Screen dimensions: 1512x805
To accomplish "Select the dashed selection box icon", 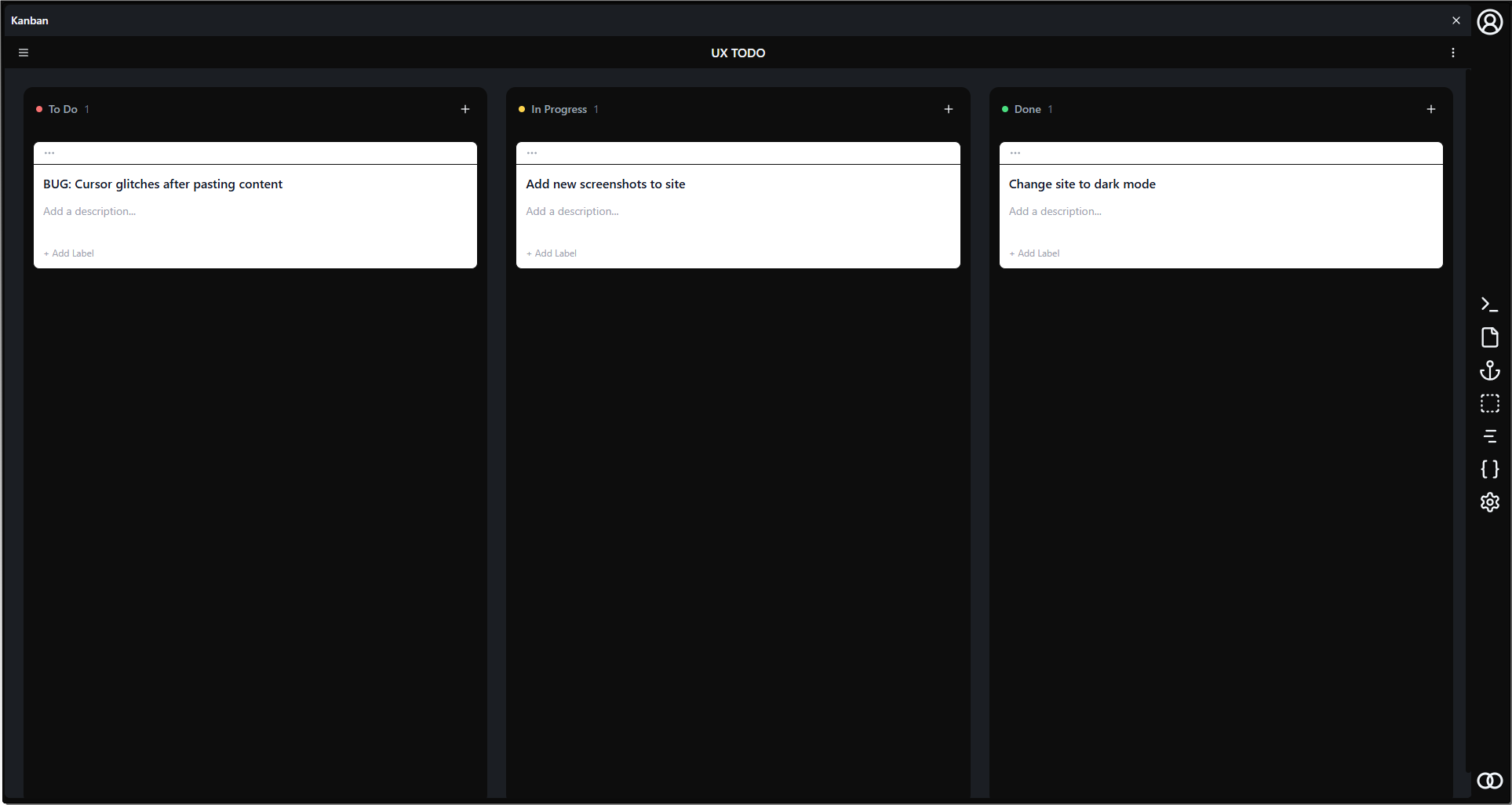I will [x=1490, y=403].
